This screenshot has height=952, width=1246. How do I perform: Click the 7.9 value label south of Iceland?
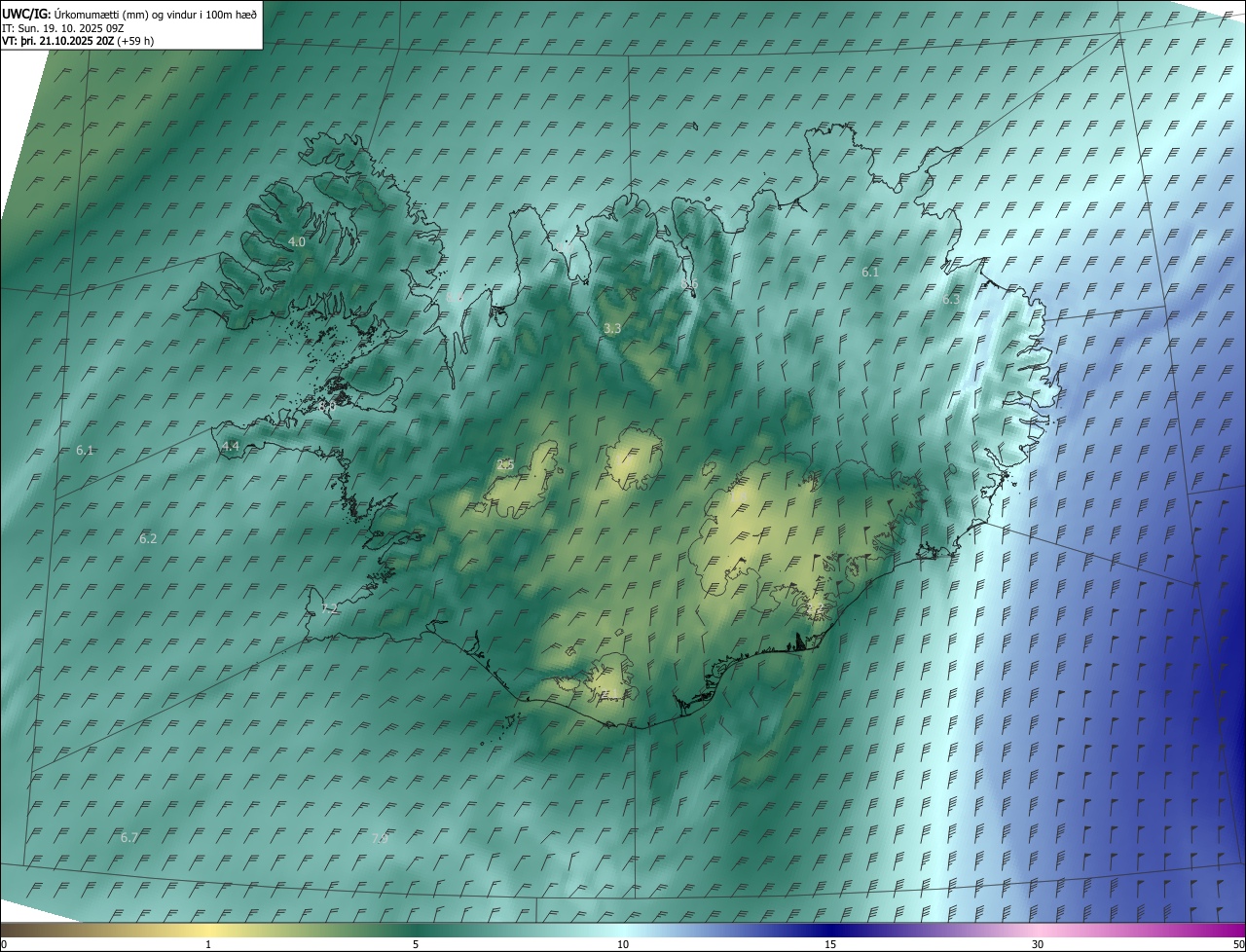click(x=381, y=838)
